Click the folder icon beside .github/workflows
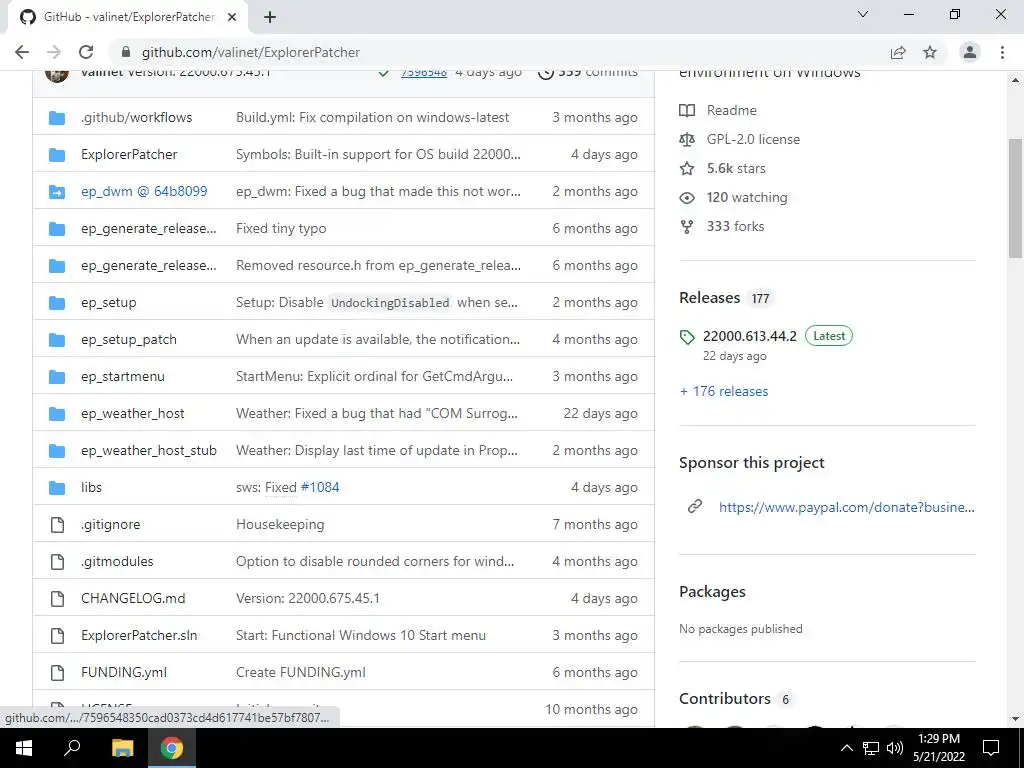This screenshot has width=1024, height=768. coord(57,118)
